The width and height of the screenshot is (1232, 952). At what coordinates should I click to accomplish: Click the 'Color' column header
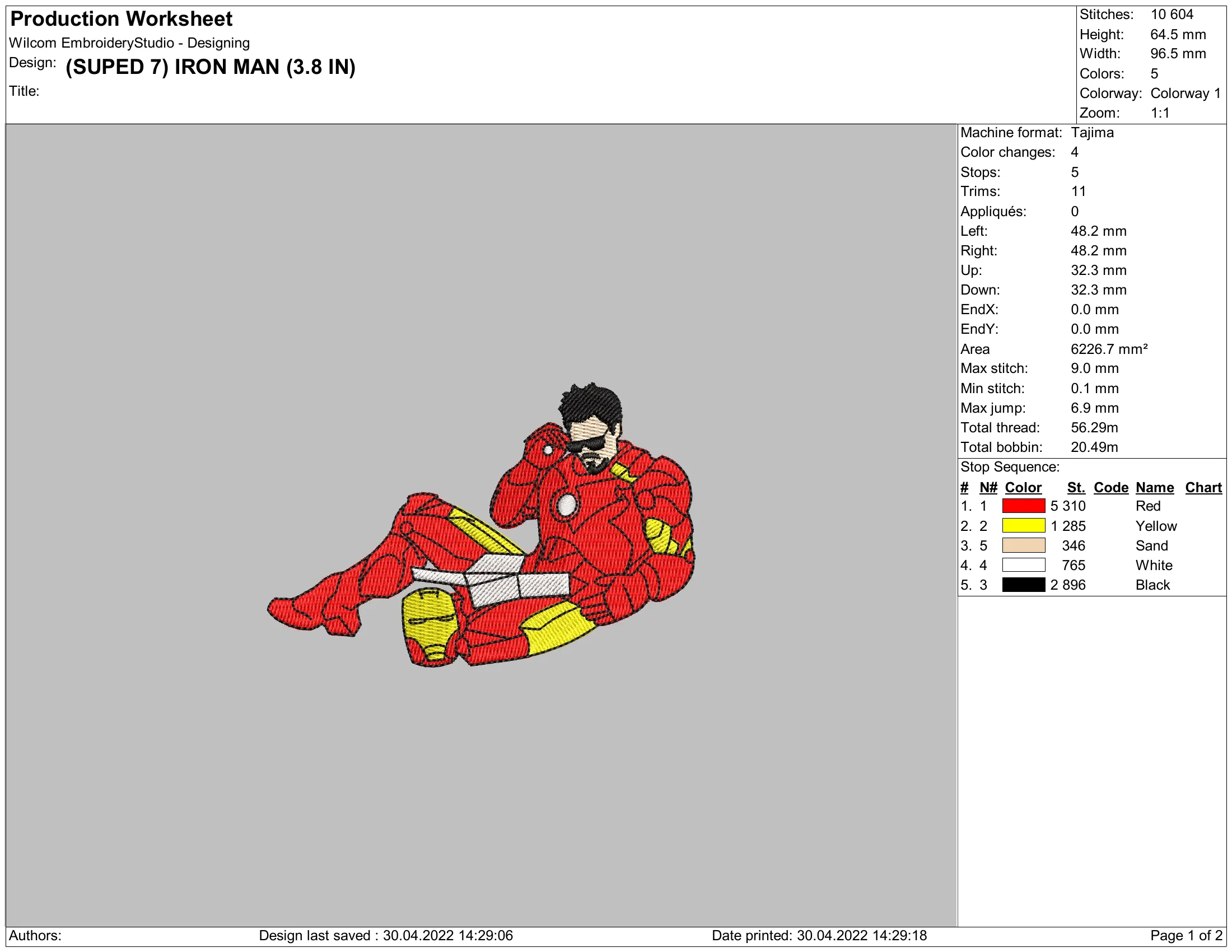(x=1023, y=488)
